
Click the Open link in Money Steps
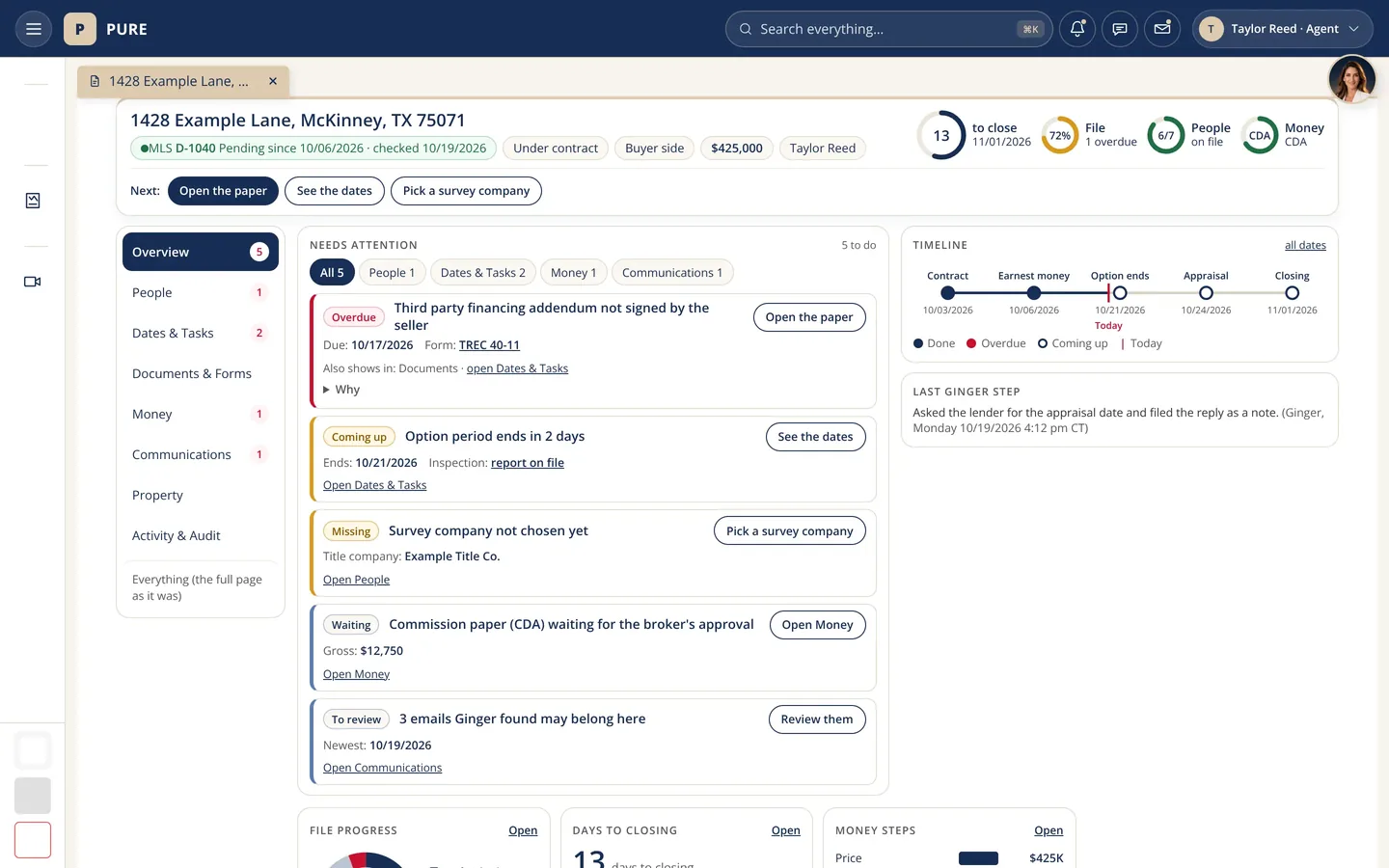coord(1049,830)
